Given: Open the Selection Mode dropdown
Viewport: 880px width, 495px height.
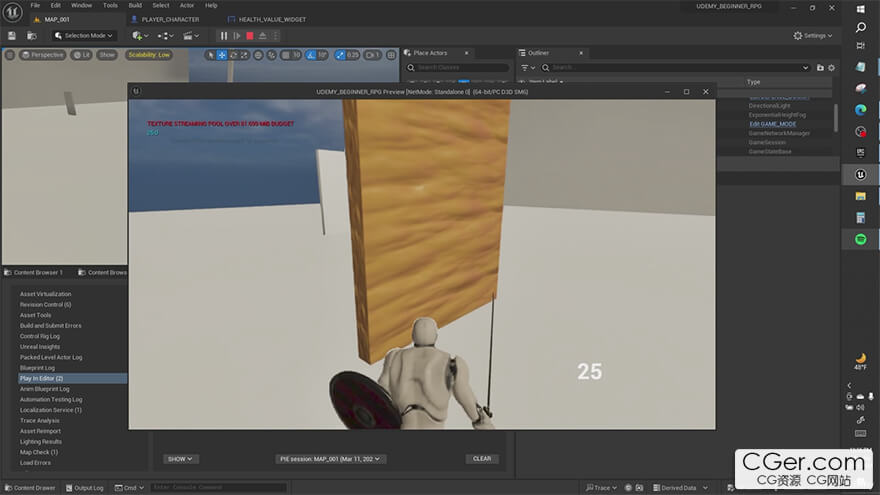Looking at the screenshot, I should pos(84,36).
